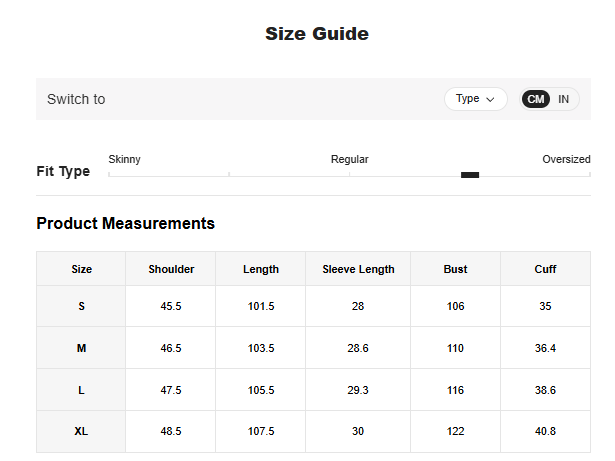Select the size M row label
This screenshot has width=615, height=461.
[x=81, y=348]
